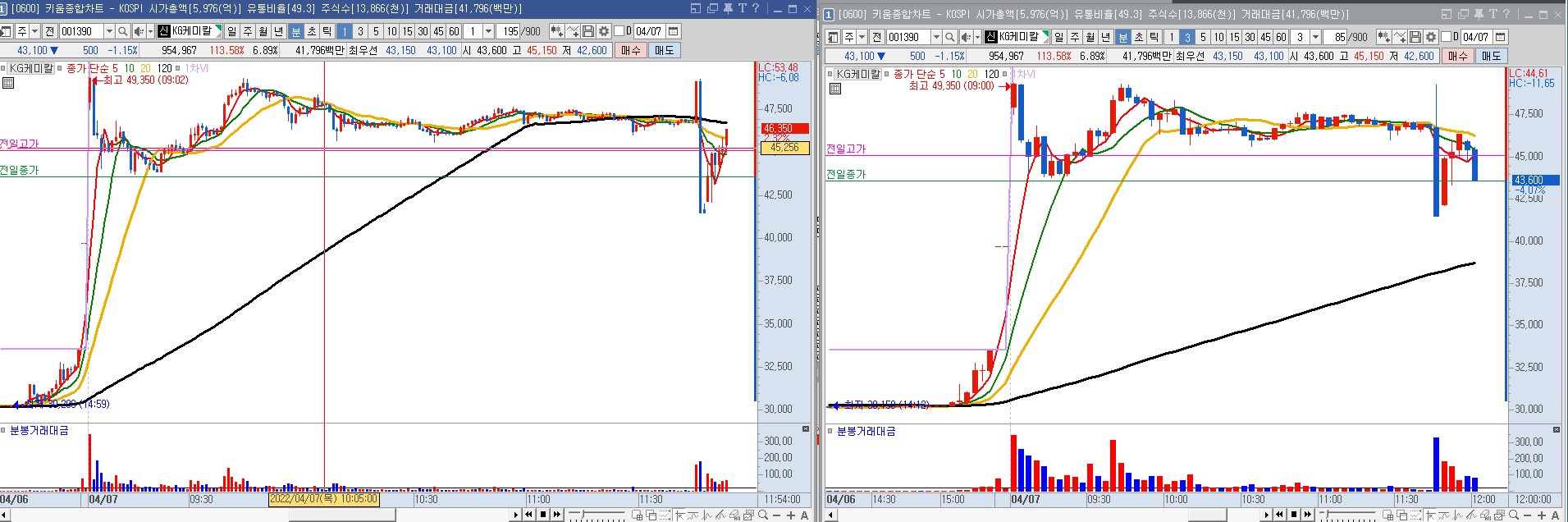Click 매수 buy button in left chart
The height and width of the screenshot is (522, 1568).
(x=631, y=50)
